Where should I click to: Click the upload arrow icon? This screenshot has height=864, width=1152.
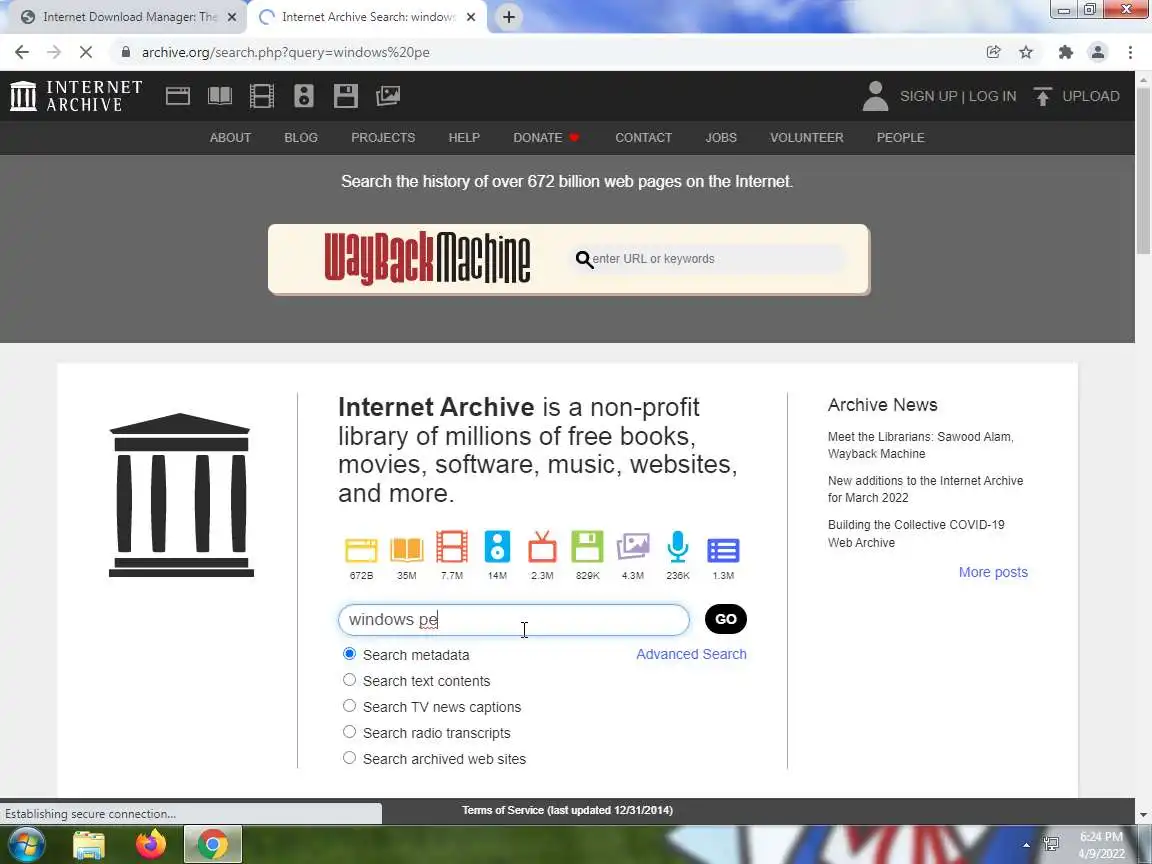coord(1043,96)
